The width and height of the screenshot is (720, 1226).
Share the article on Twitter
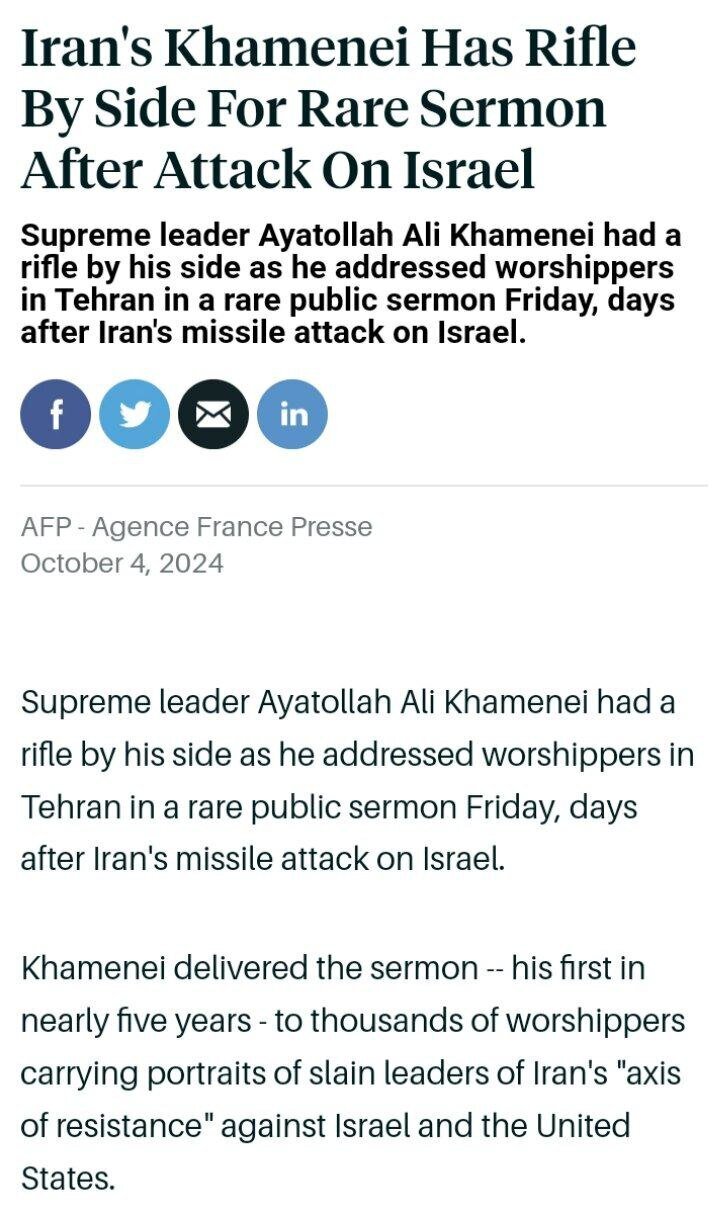[x=134, y=413]
